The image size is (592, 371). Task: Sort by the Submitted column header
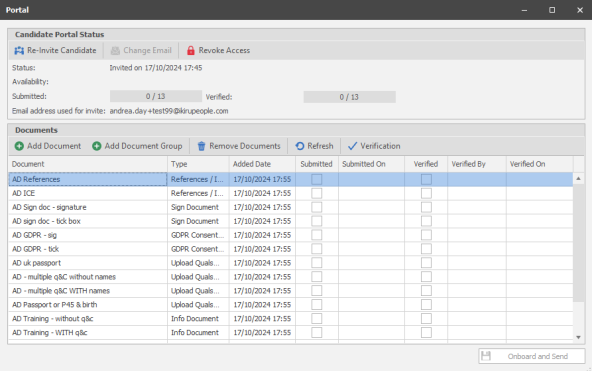coord(317,164)
